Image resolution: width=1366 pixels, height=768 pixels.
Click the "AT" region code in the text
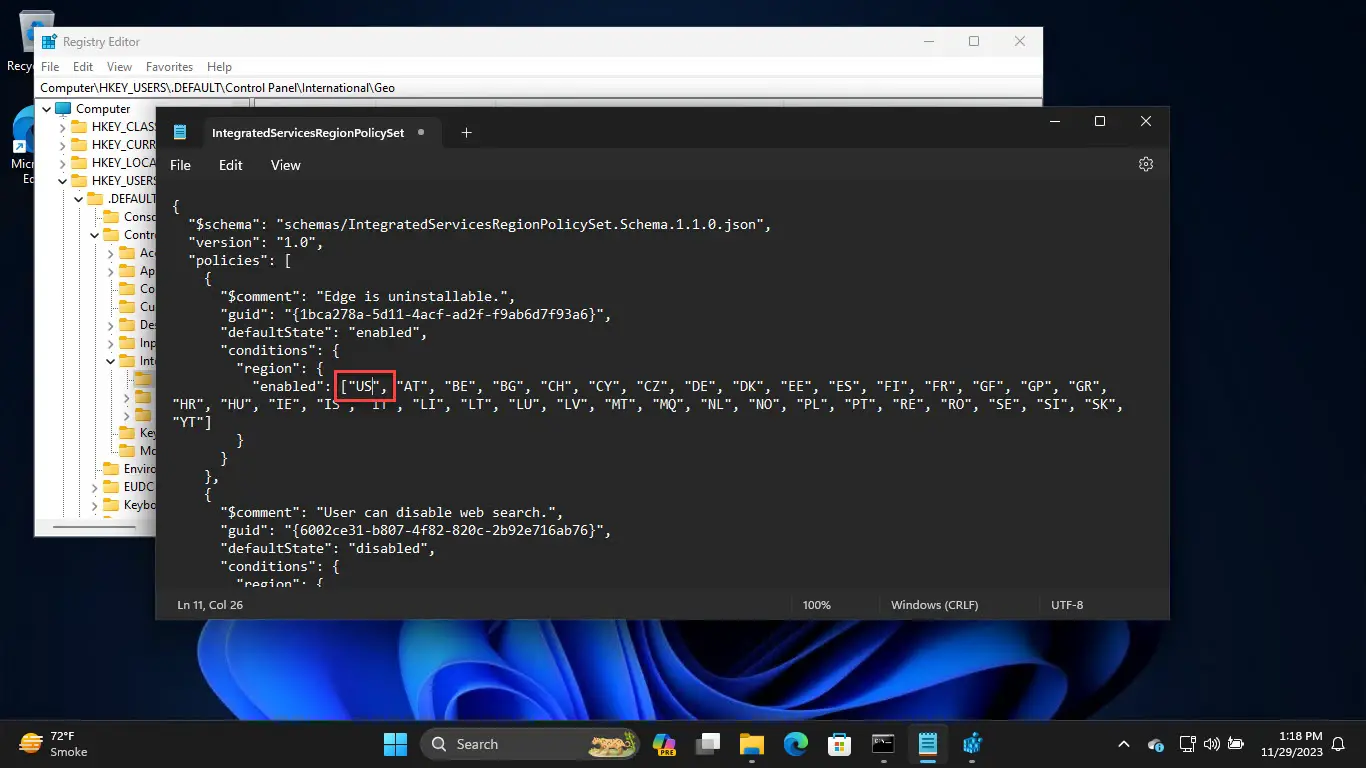(412, 386)
